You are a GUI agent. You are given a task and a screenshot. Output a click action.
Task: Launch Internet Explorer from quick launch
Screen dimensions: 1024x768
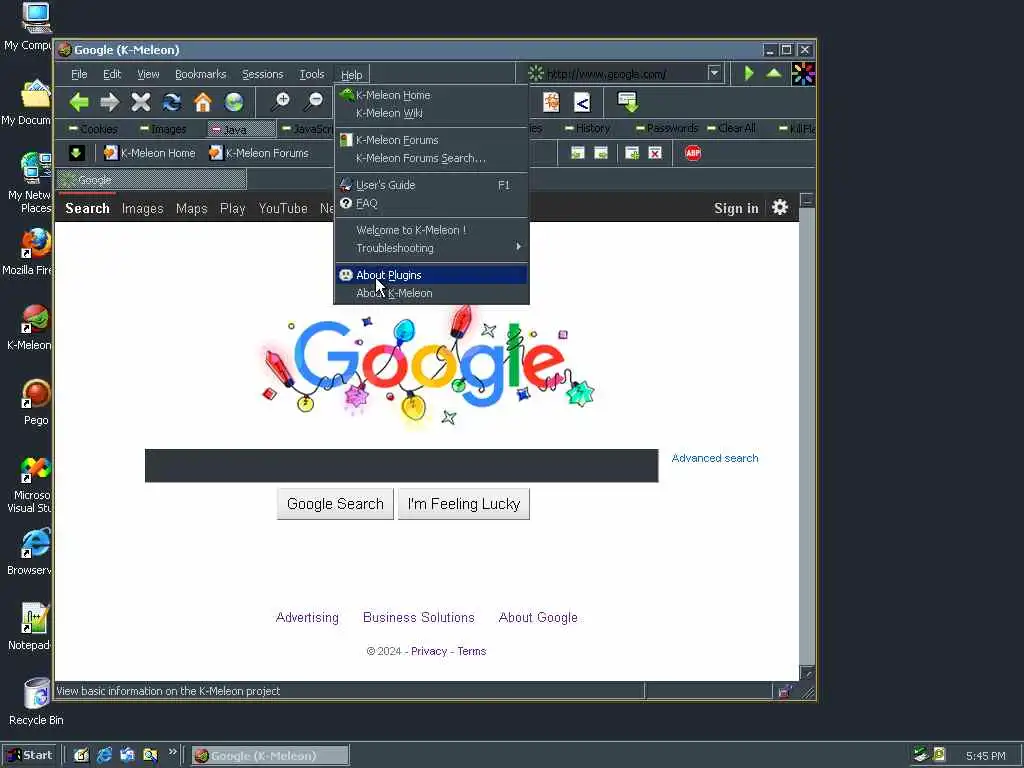tap(104, 756)
